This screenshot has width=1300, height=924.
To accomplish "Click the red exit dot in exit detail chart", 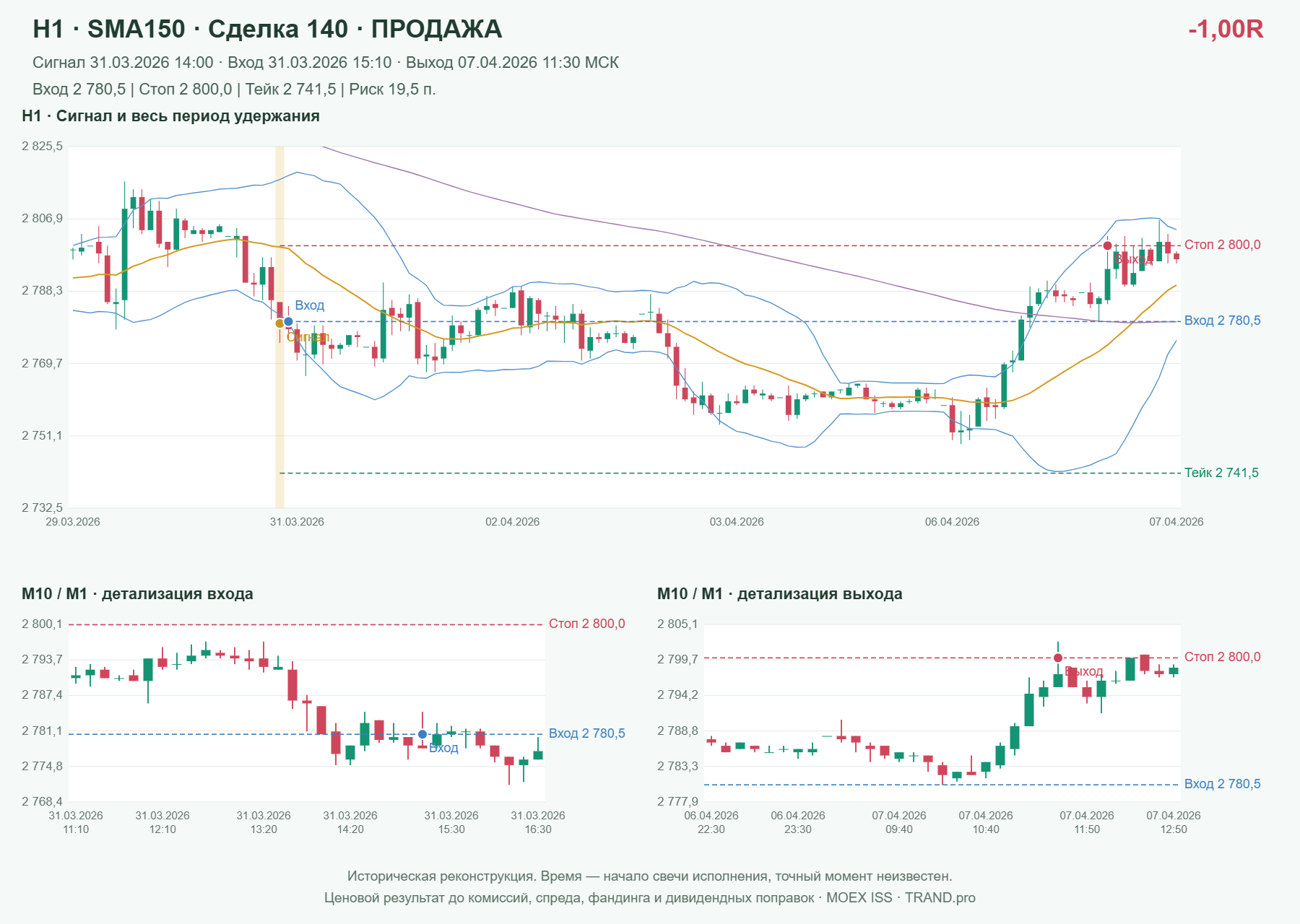I will [x=1058, y=658].
